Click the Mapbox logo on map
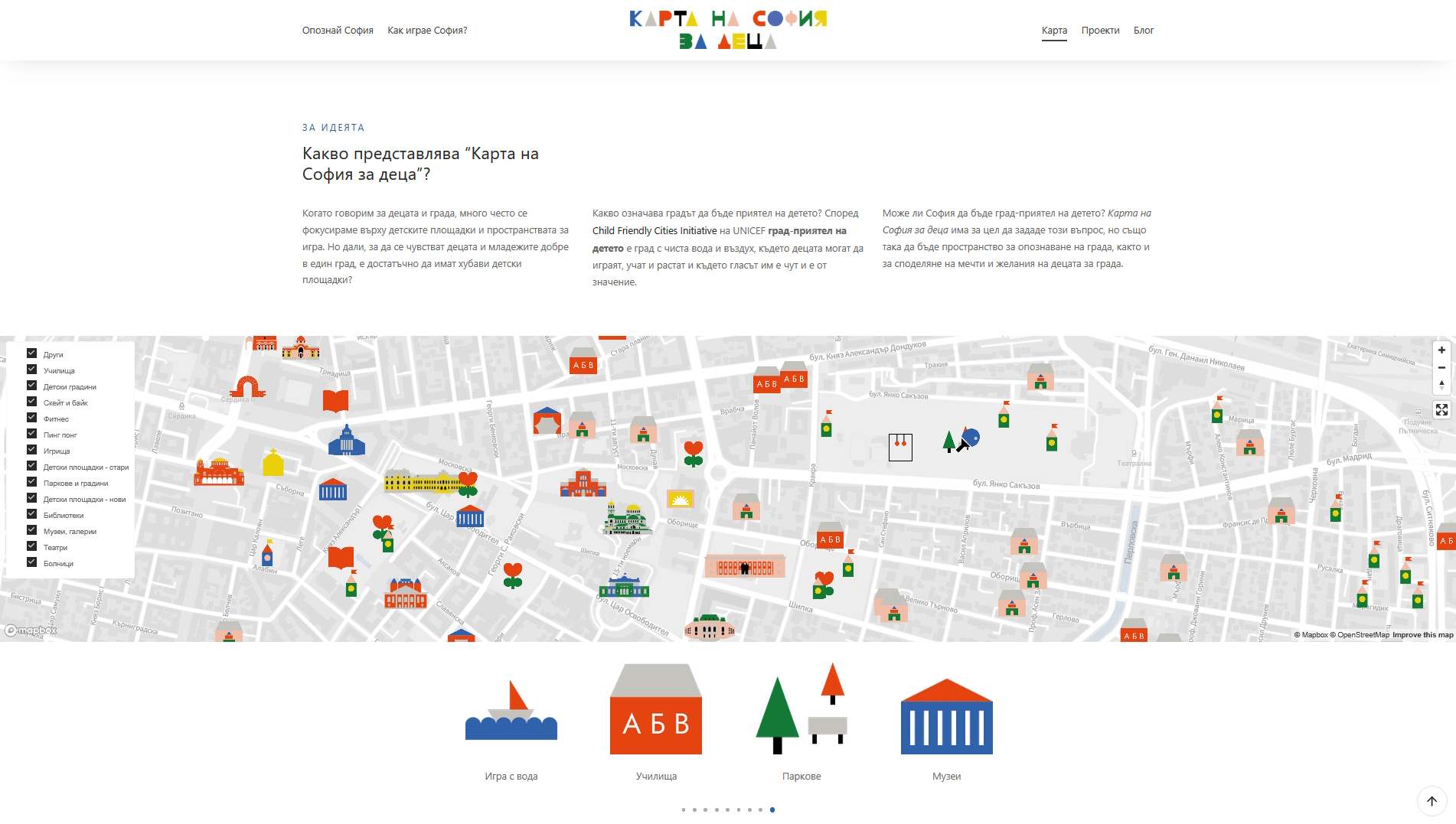The image size is (1456, 824). click(31, 630)
